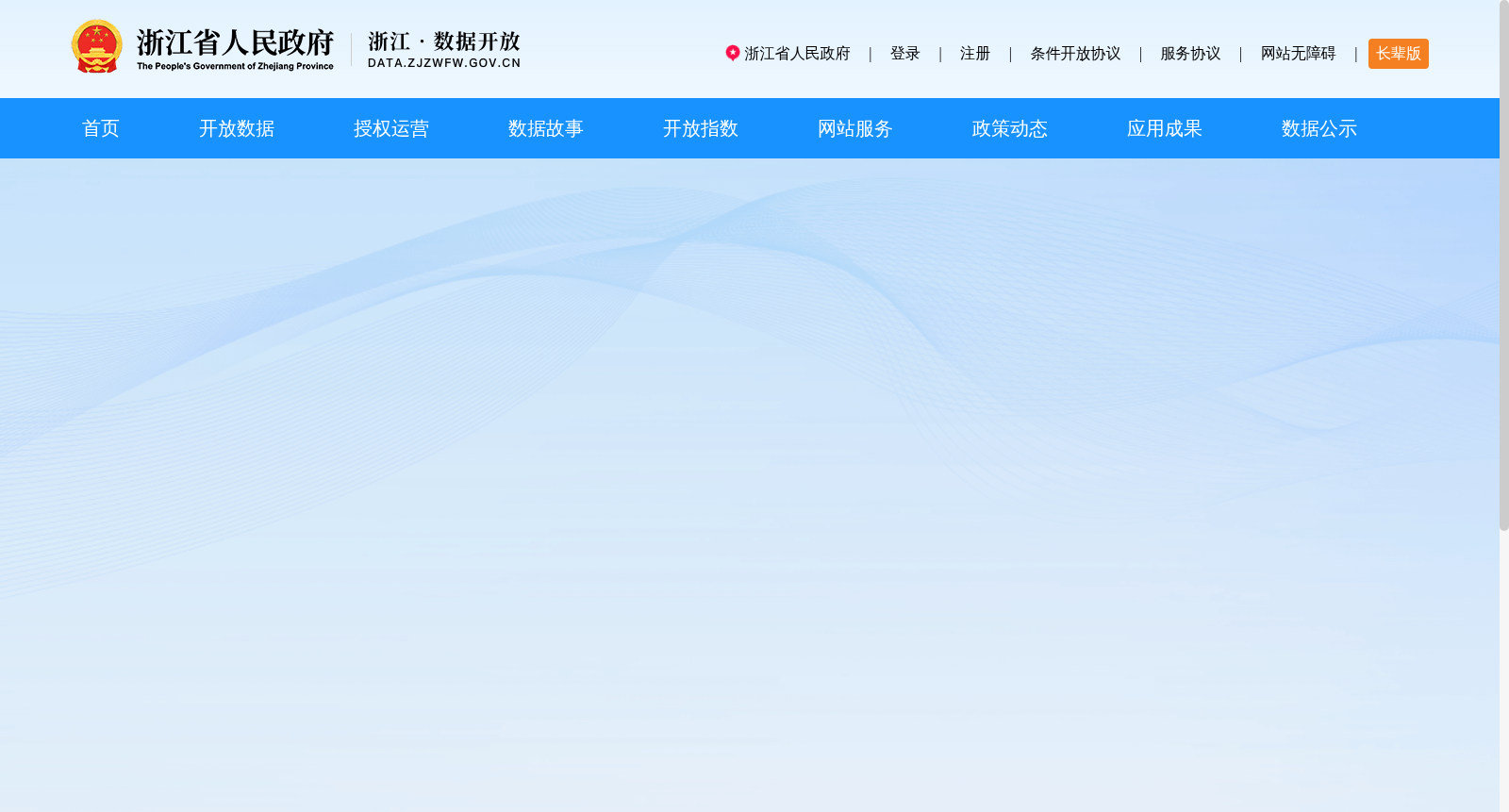Go to 首页 in navigation bar
Screen dimensions: 1509x812
[x=101, y=128]
